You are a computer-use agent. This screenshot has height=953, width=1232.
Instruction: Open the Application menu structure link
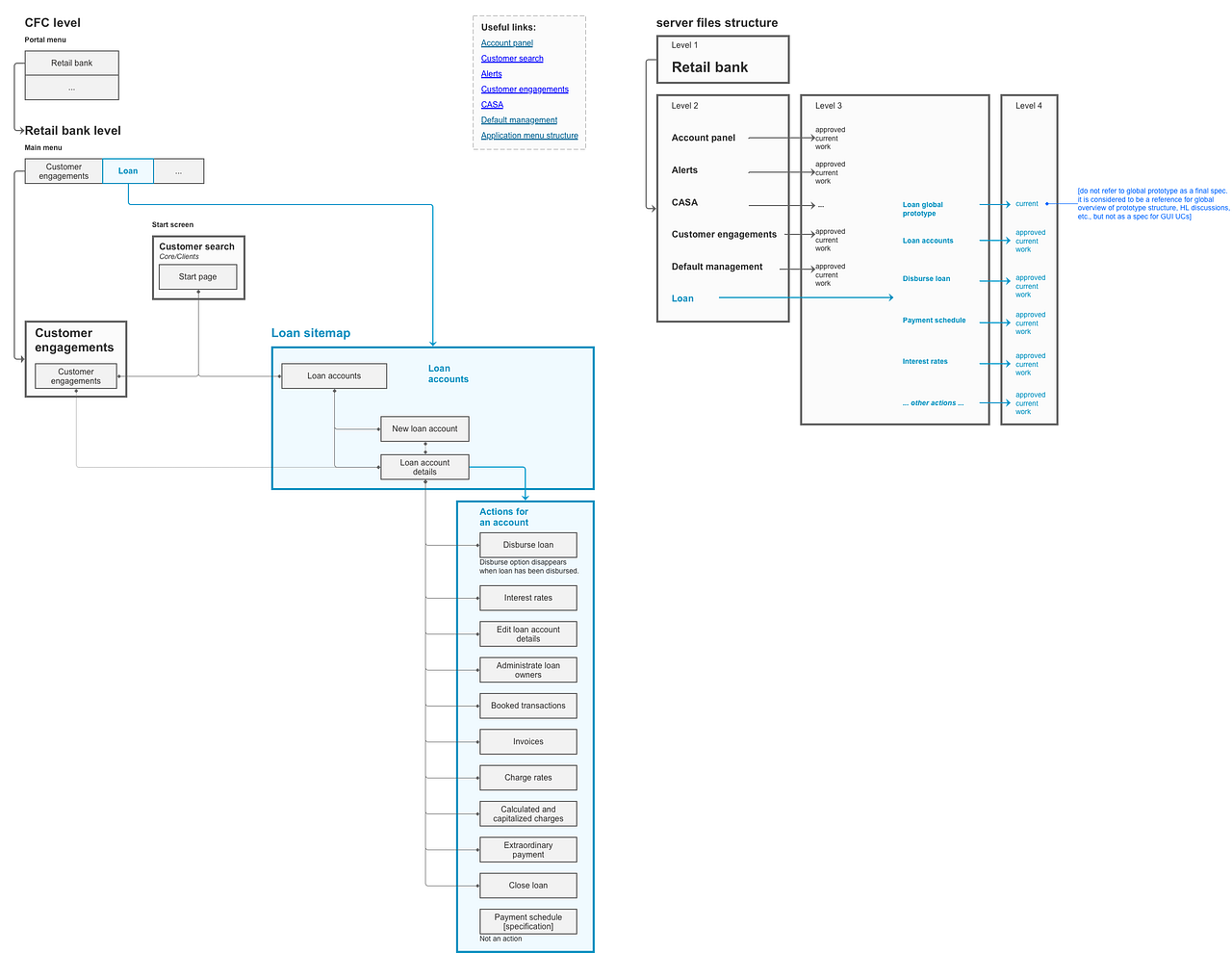click(x=528, y=135)
